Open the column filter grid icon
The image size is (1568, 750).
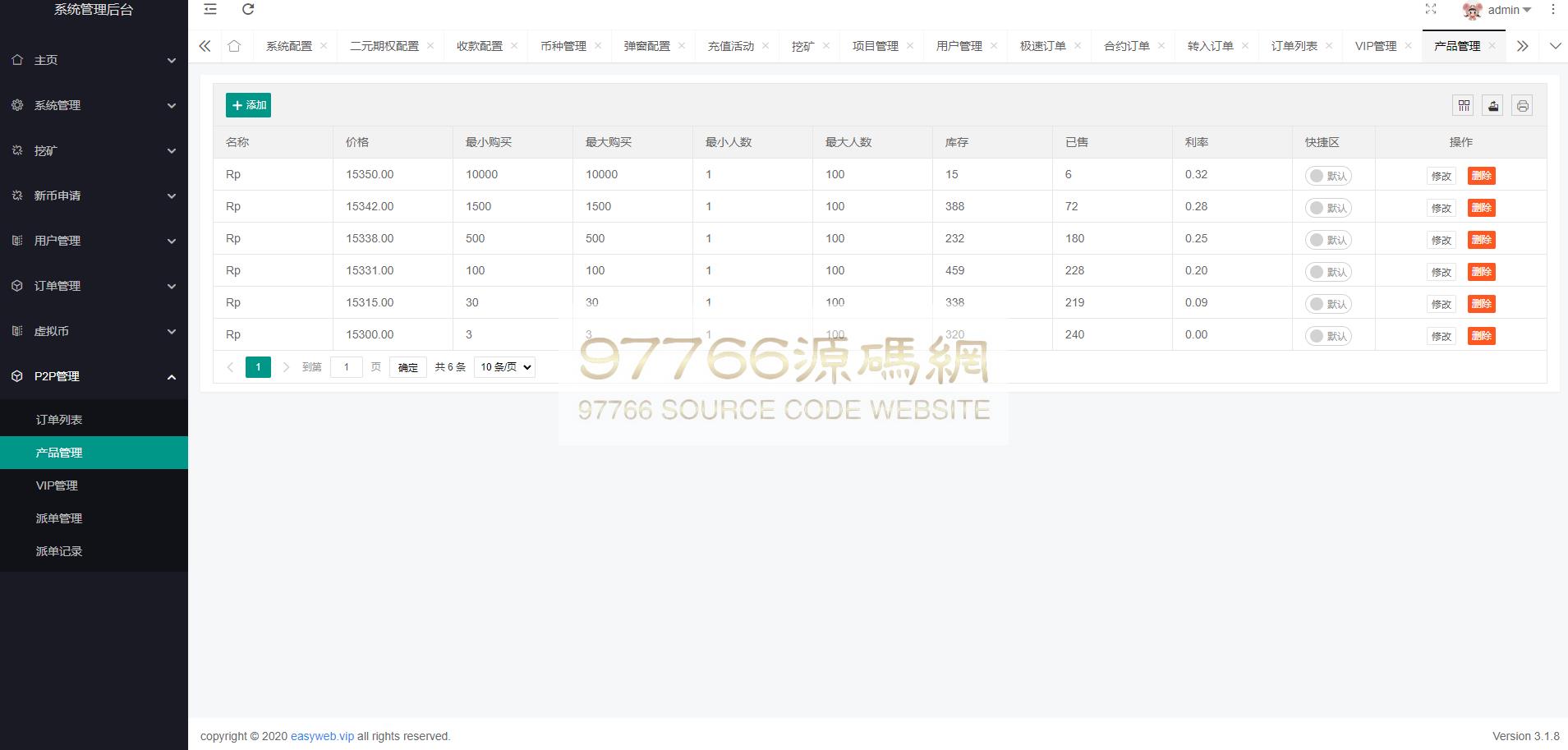pyautogui.click(x=1464, y=105)
